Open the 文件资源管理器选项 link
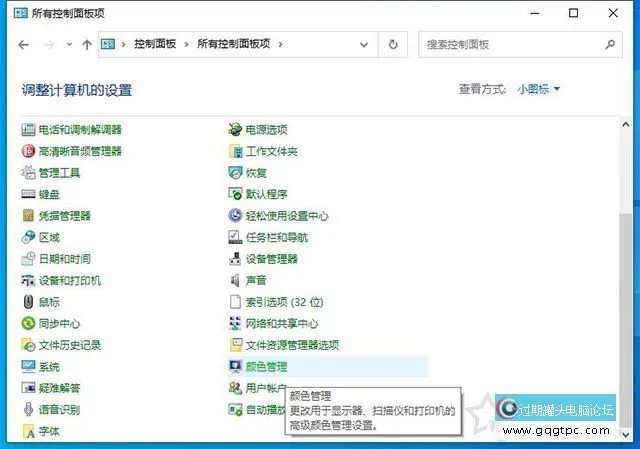The width and height of the screenshot is (640, 449). (292, 345)
